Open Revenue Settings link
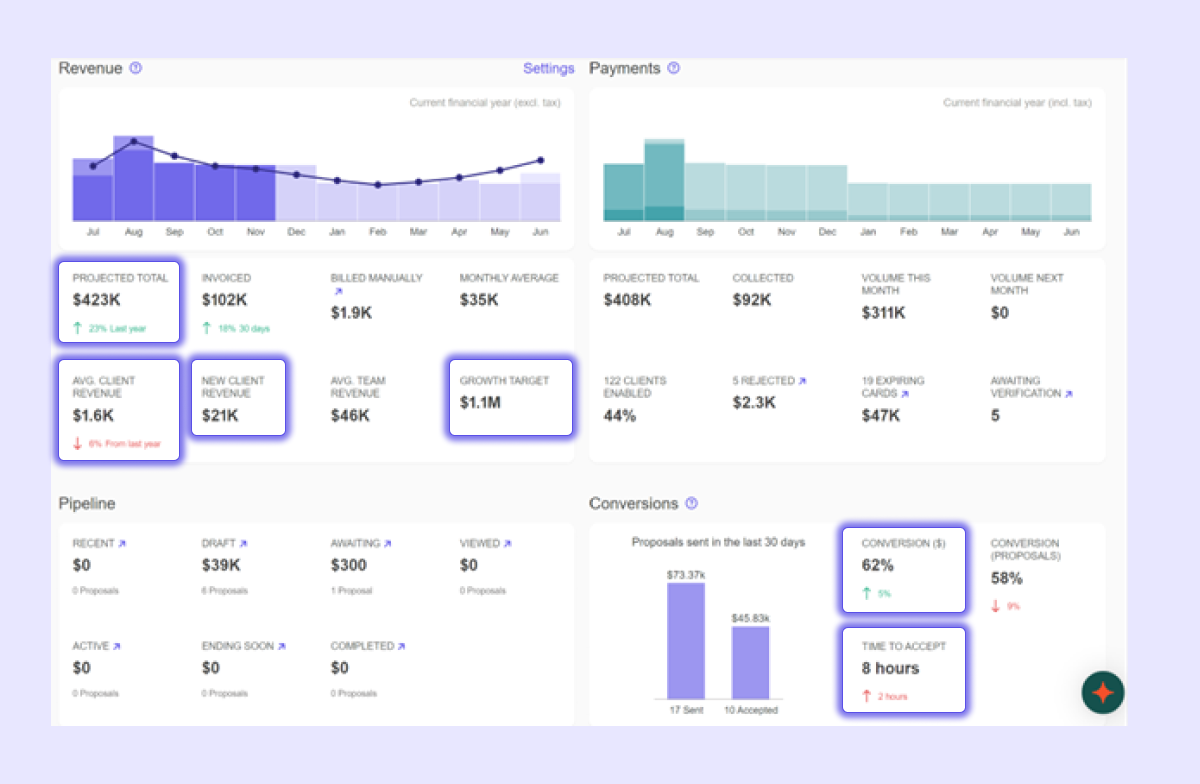This screenshot has width=1200, height=784. [x=548, y=69]
